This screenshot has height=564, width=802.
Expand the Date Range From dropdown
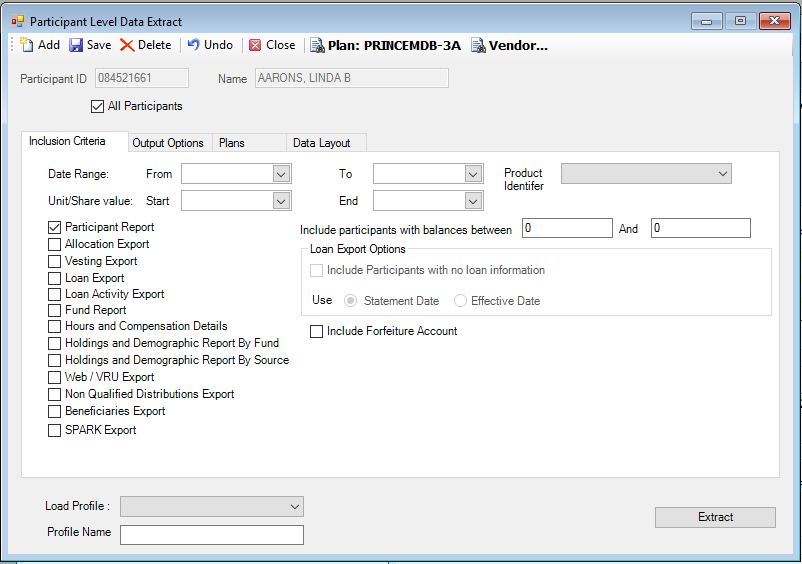tap(280, 174)
